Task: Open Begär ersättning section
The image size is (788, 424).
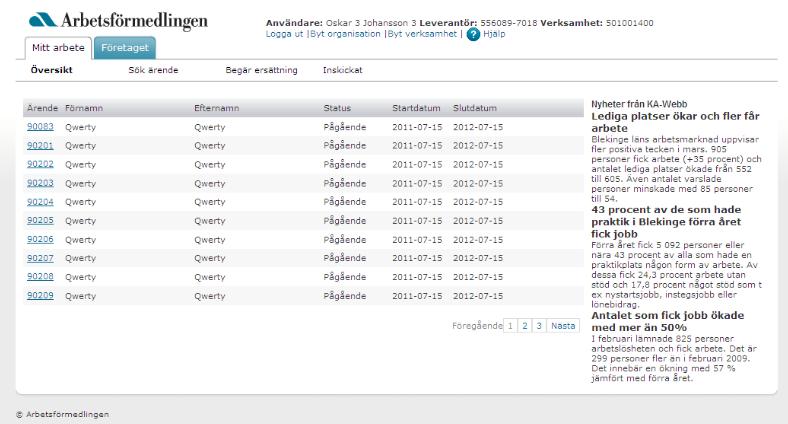Action: (261, 70)
